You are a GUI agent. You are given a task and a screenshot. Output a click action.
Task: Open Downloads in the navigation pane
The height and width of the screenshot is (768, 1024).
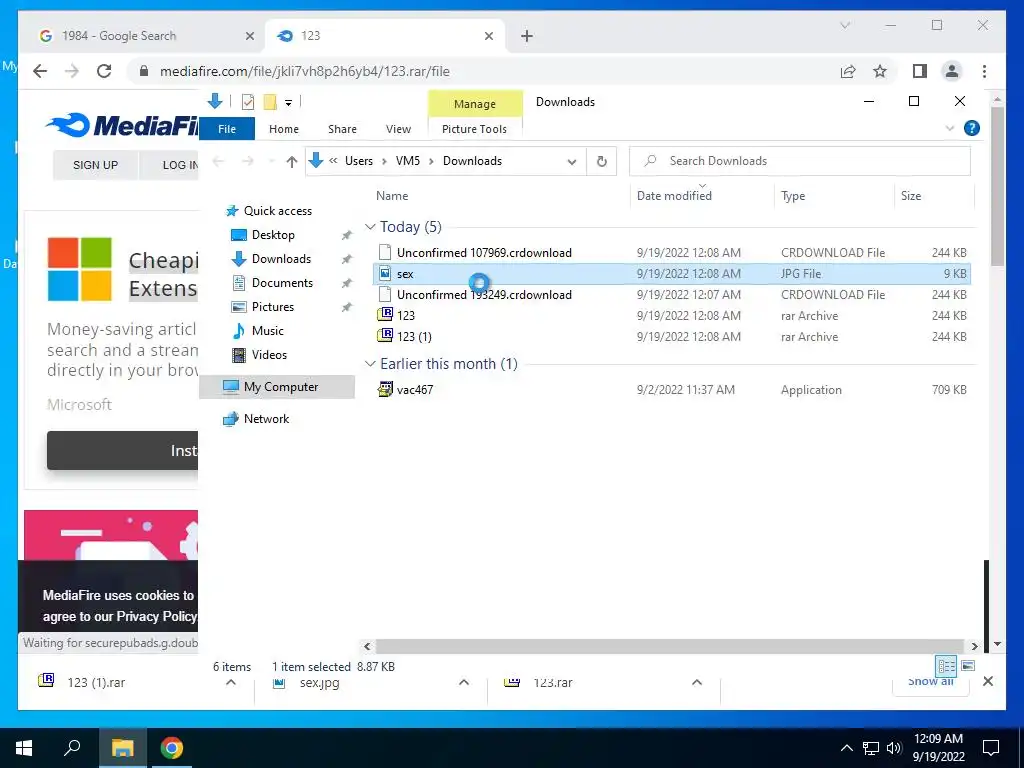(281, 259)
